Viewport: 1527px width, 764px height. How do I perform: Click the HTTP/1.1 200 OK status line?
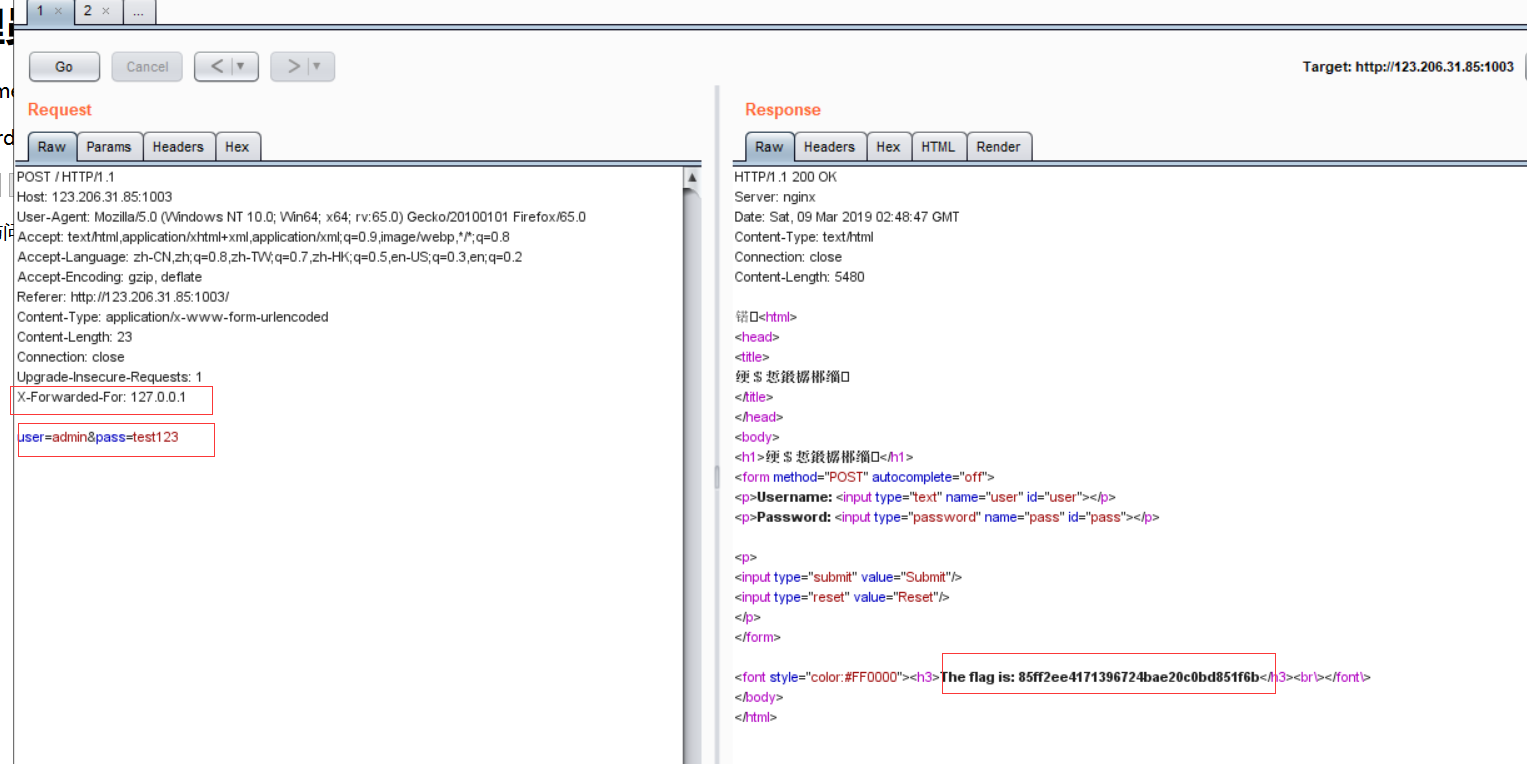point(786,177)
